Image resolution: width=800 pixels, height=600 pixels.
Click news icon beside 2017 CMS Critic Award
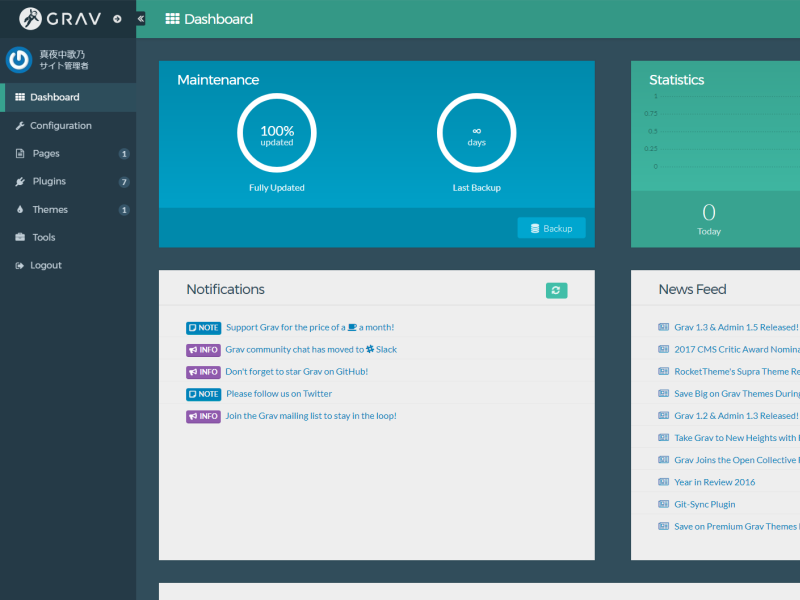pos(663,349)
